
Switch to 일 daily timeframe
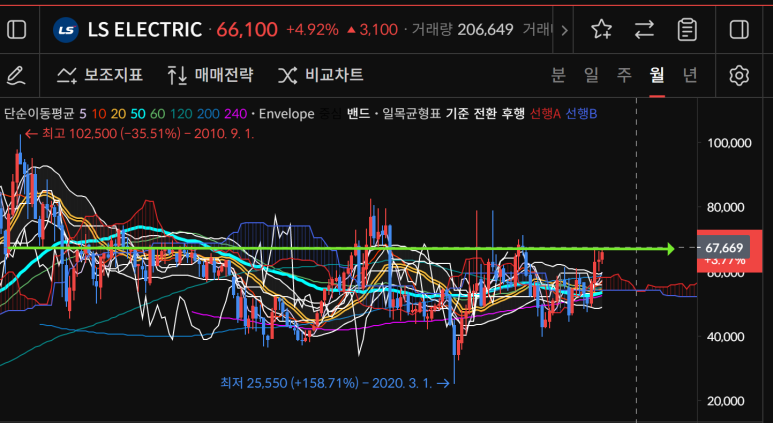click(591, 75)
